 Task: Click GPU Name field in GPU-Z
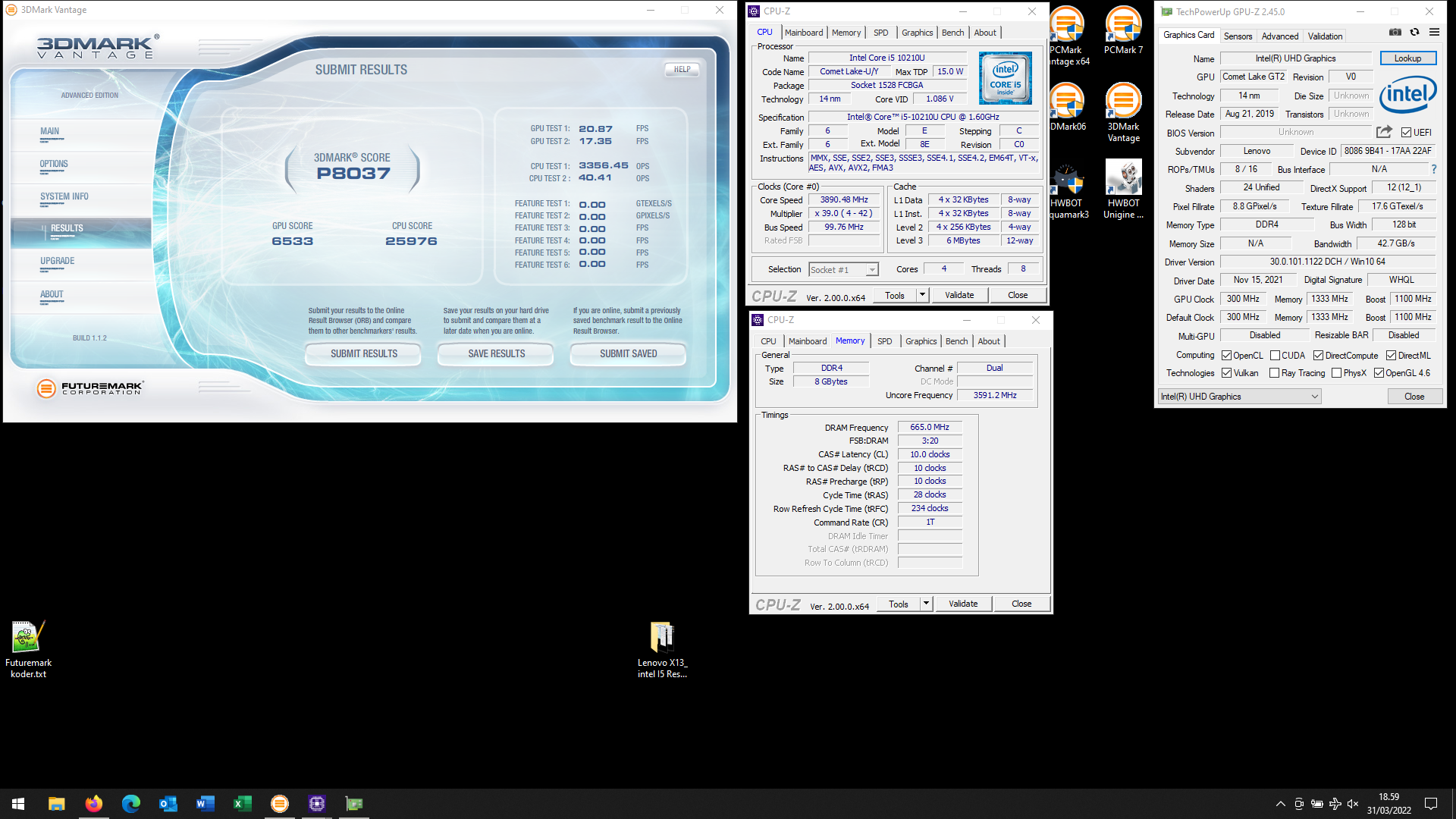click(x=1295, y=58)
